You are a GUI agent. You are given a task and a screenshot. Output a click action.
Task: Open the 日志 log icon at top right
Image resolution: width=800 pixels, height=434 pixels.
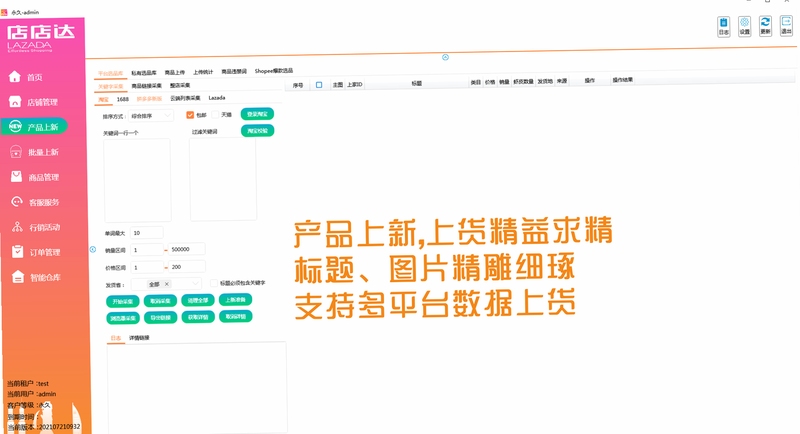723,26
